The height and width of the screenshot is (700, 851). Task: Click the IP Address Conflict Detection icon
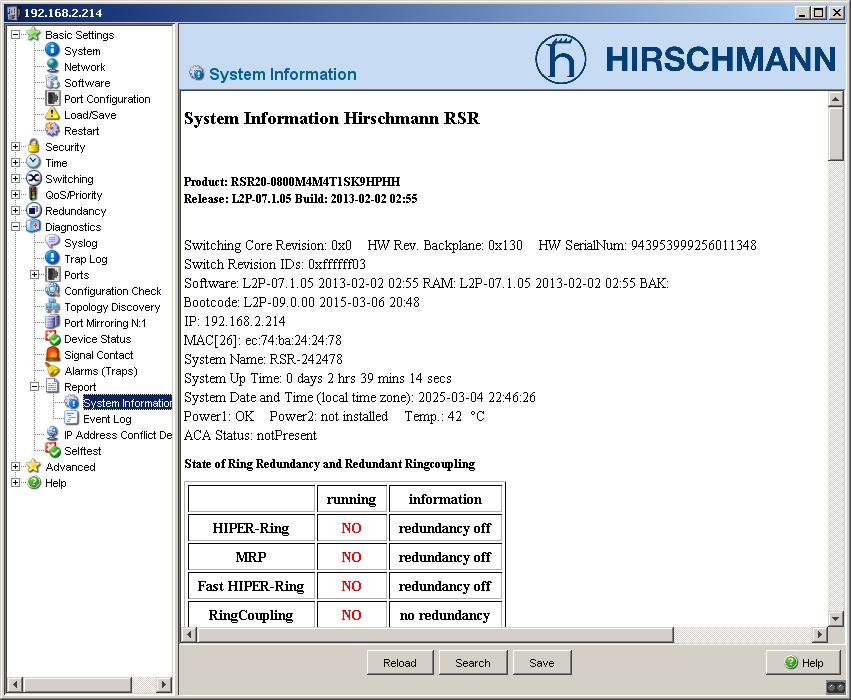pyautogui.click(x=53, y=434)
